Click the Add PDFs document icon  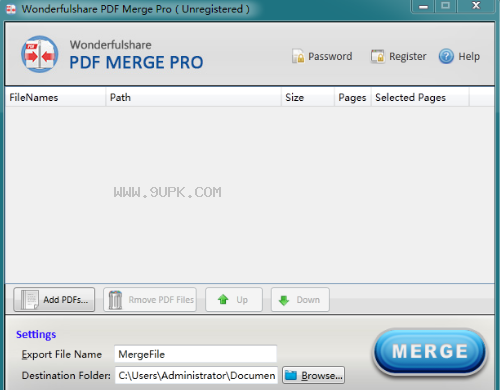pyautogui.click(x=29, y=300)
